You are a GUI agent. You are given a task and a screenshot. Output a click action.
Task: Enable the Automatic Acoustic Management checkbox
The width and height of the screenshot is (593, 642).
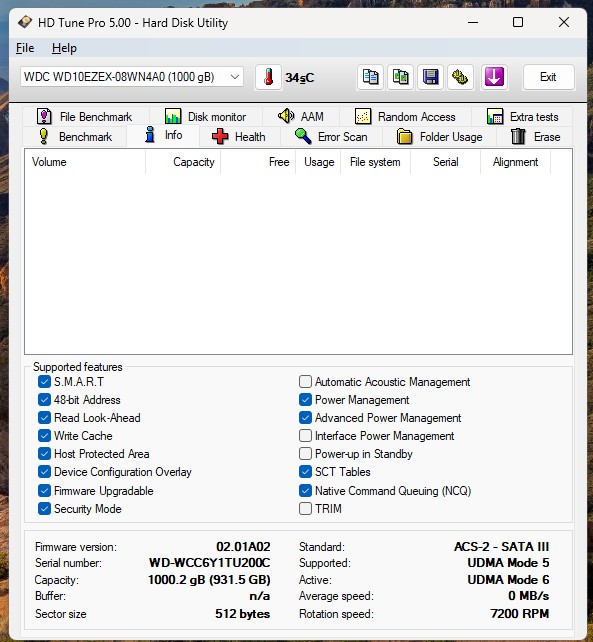tap(305, 382)
